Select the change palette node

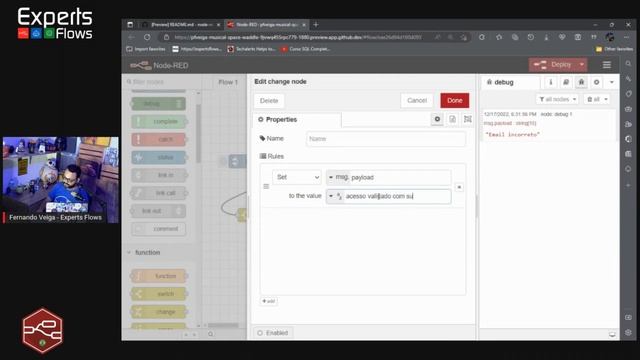[158, 312]
